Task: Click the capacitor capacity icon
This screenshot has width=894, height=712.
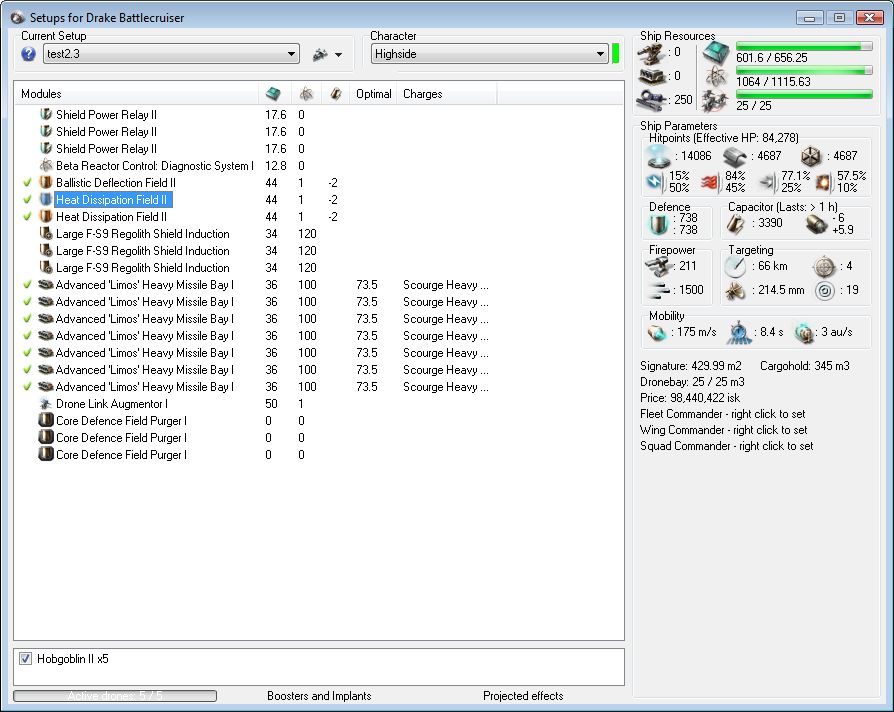Action: pos(736,223)
